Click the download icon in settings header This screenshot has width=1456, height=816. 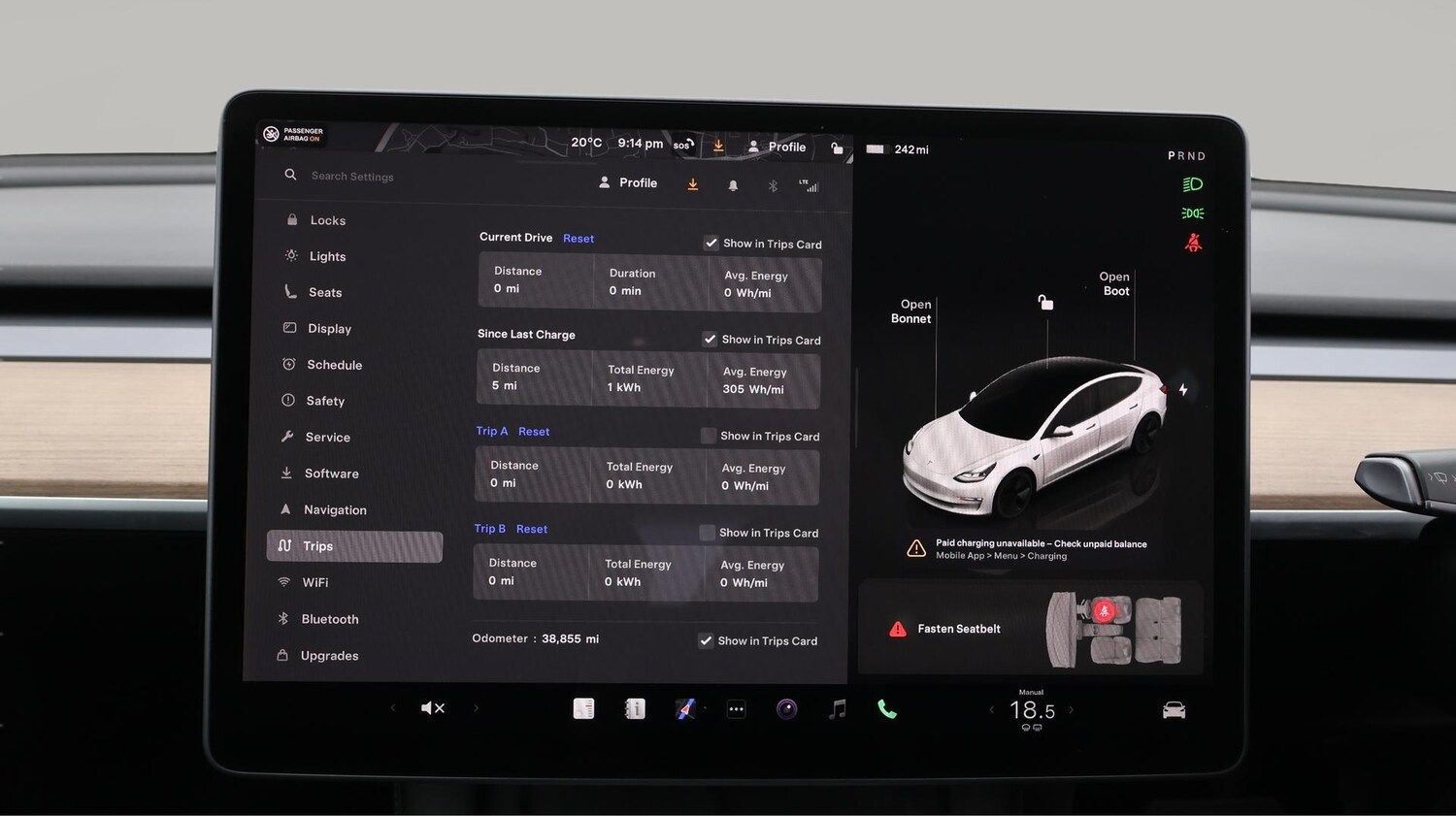693,184
